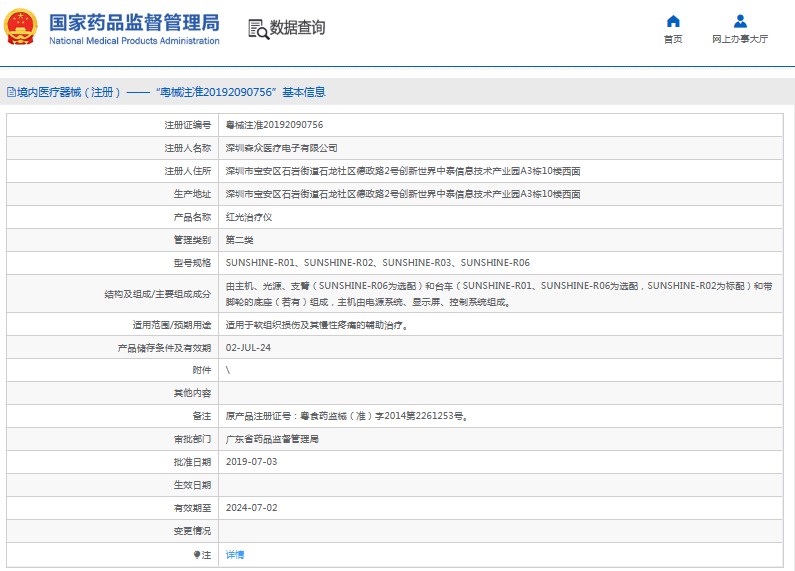Click the 注册人住所 address value
The image size is (795, 571).
click(x=403, y=171)
